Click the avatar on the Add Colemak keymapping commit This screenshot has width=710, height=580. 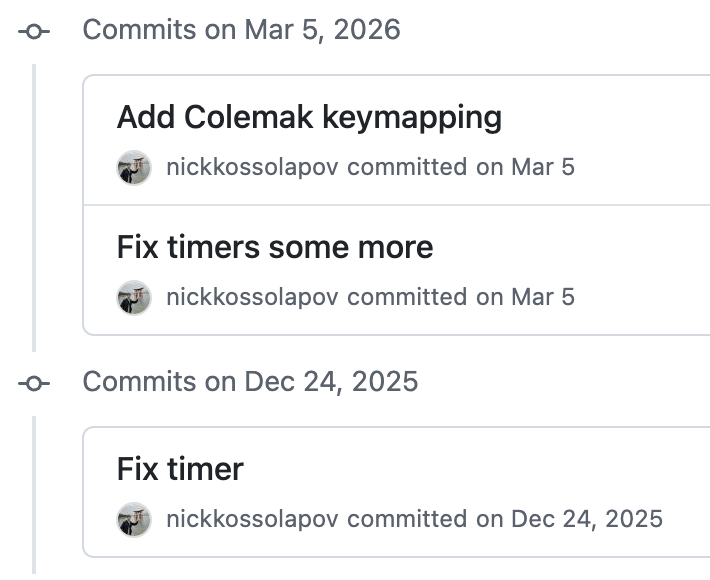(134, 168)
